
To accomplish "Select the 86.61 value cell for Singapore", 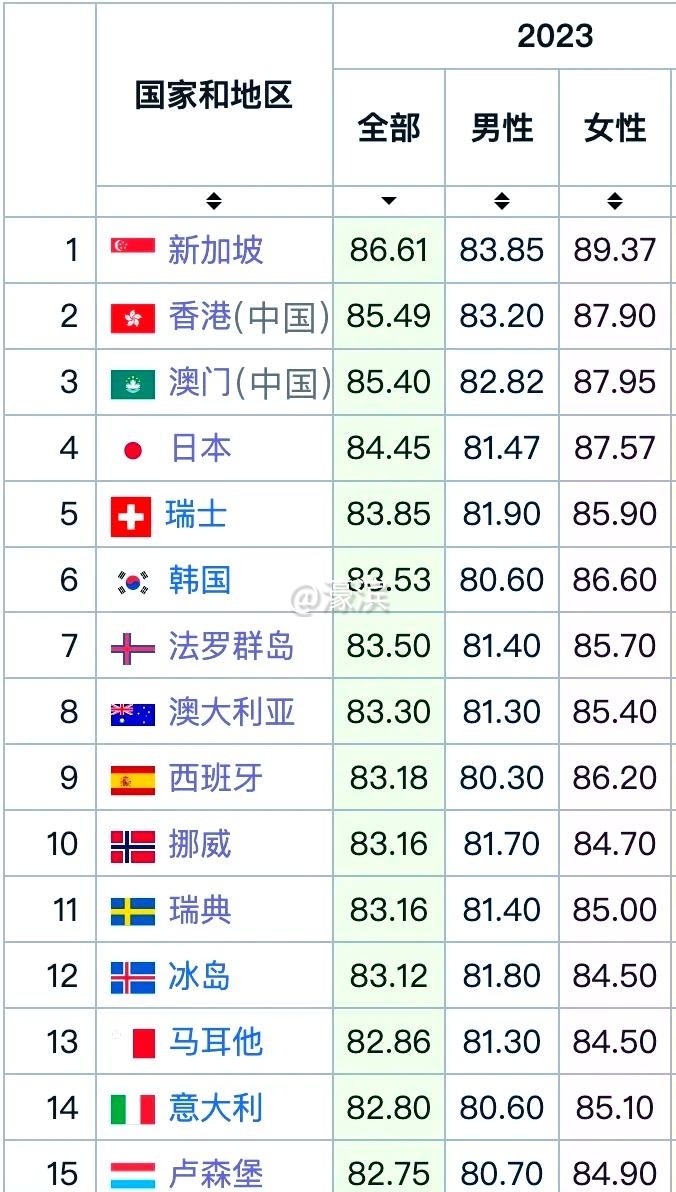I will [x=389, y=249].
